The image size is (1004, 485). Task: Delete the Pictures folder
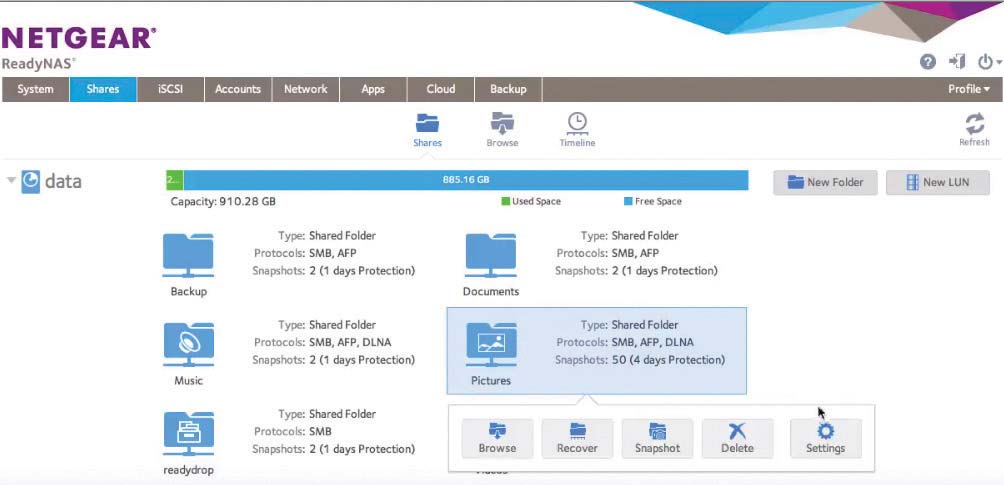point(738,438)
